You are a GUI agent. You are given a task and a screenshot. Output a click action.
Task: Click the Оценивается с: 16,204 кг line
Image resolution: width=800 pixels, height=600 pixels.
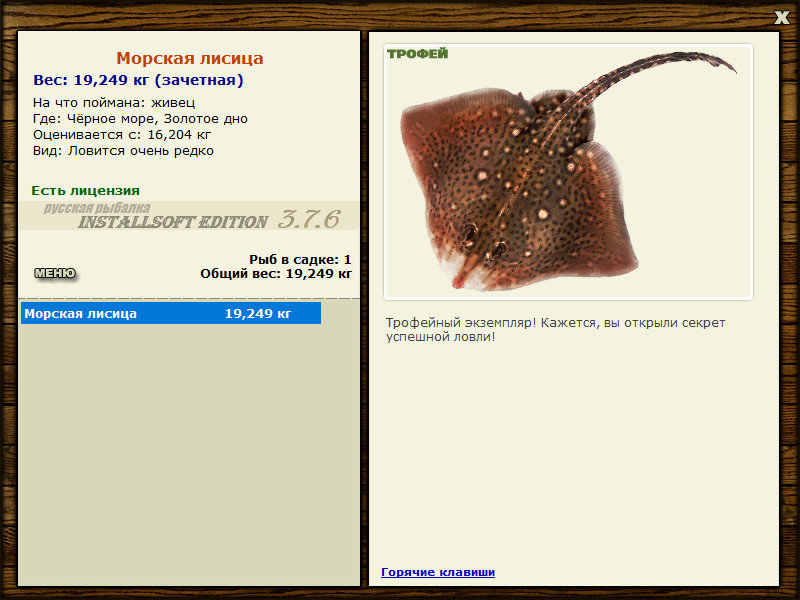(x=122, y=135)
